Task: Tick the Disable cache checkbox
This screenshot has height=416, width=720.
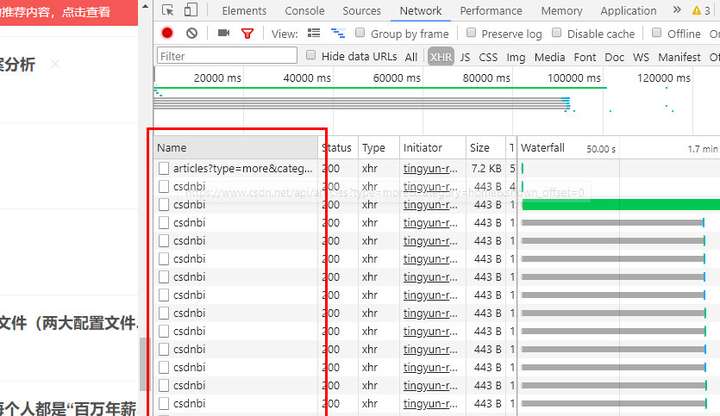Action: tap(557, 33)
